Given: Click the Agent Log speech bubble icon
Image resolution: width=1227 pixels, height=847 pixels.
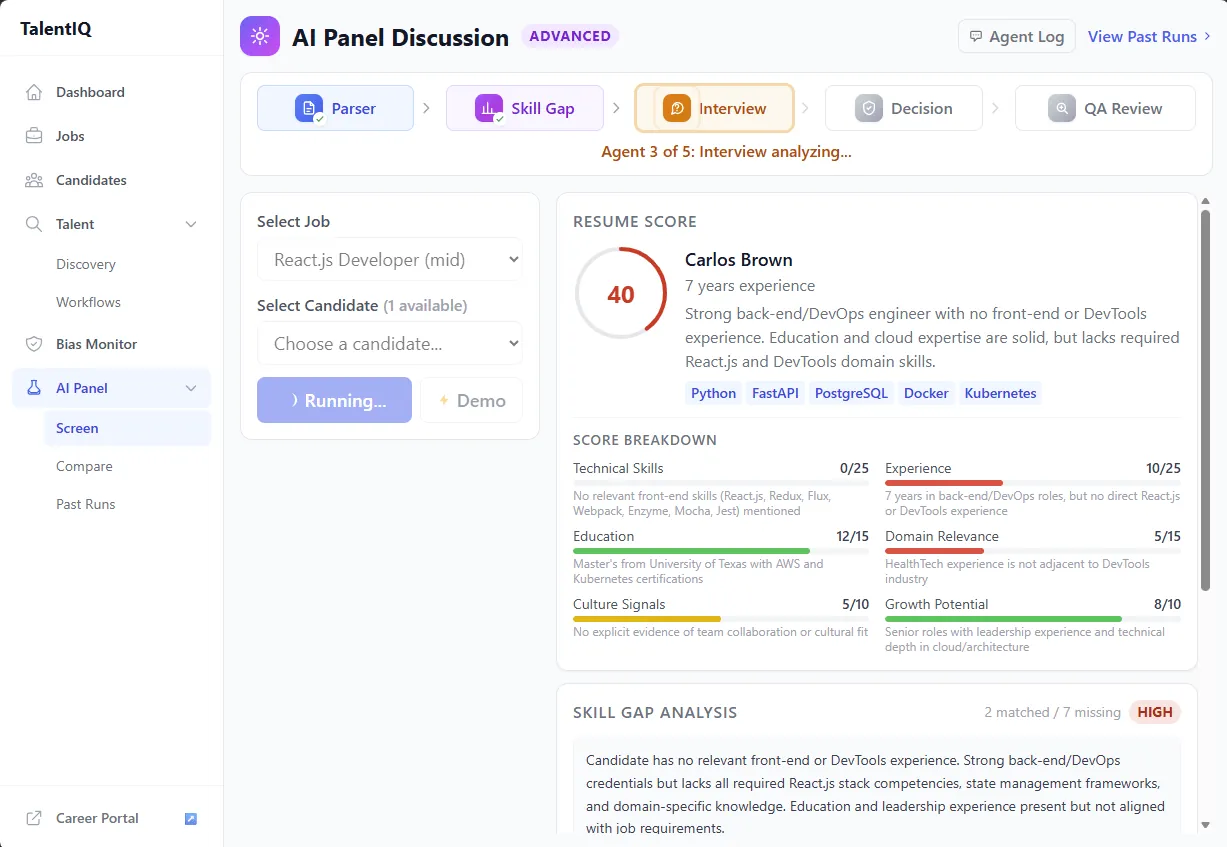Looking at the screenshot, I should pos(976,37).
